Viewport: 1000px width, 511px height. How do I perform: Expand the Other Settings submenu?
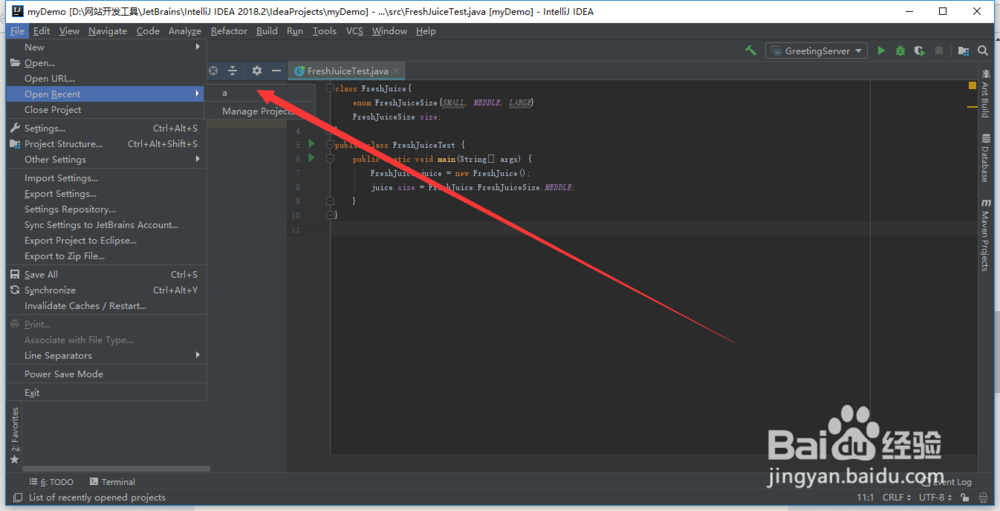coord(106,159)
